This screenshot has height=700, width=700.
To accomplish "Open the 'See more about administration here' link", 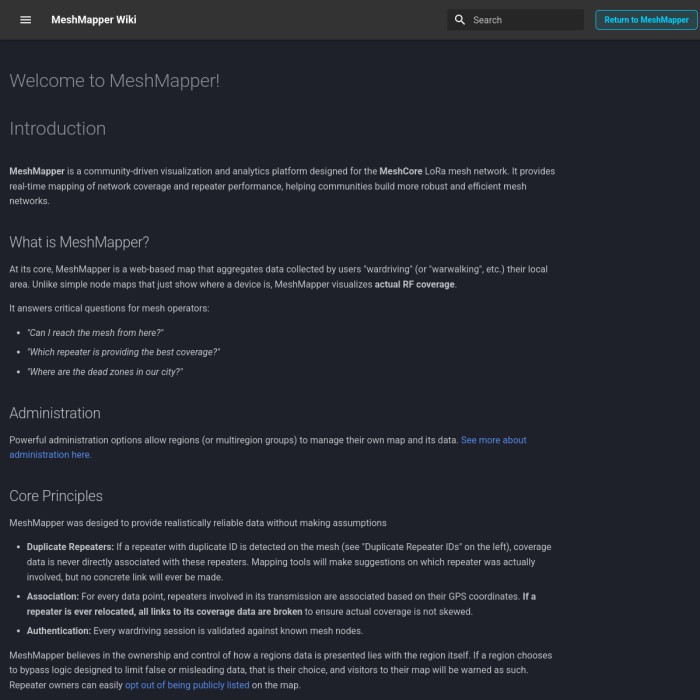I will pyautogui.click(x=493, y=440).
